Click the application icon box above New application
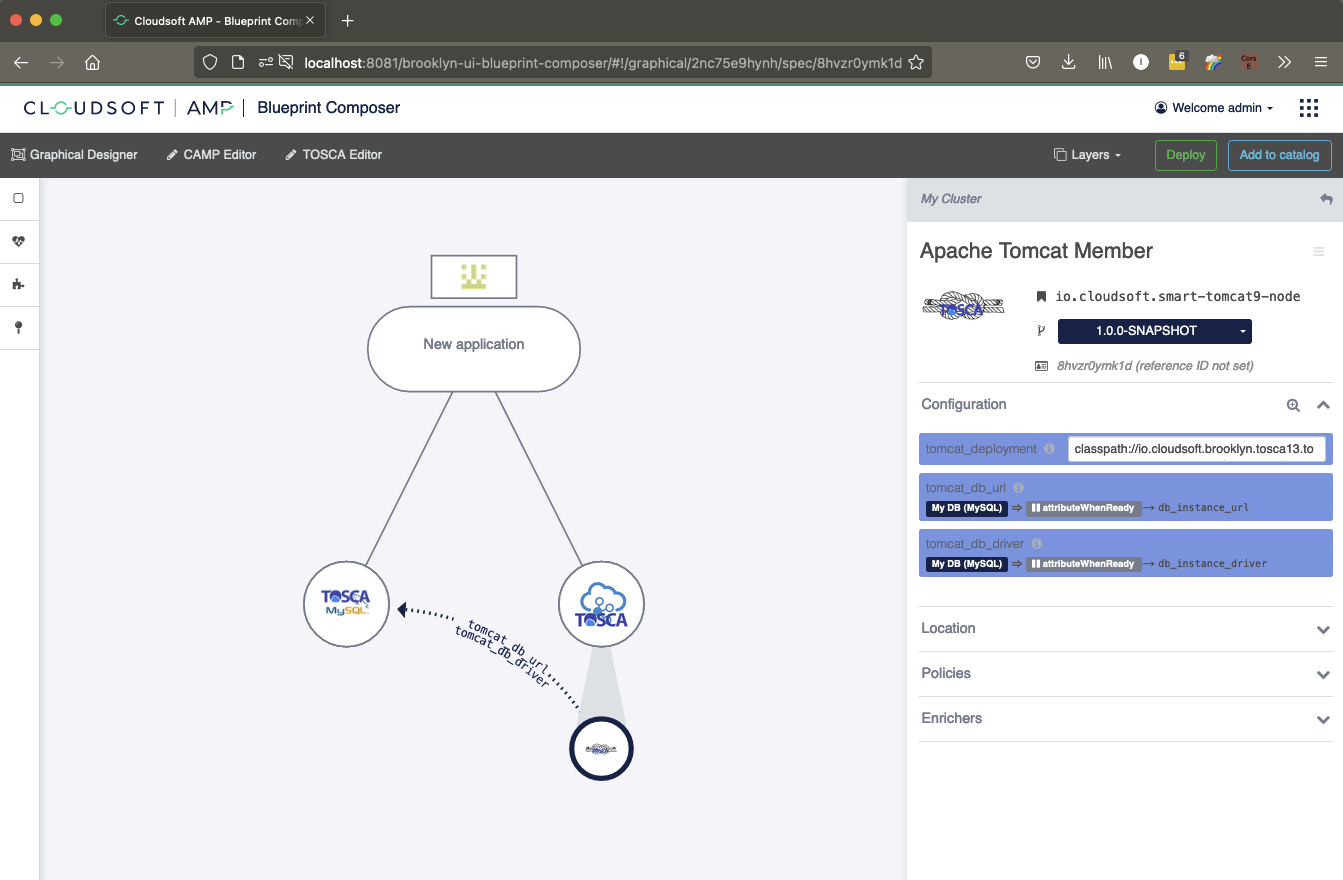 (474, 277)
